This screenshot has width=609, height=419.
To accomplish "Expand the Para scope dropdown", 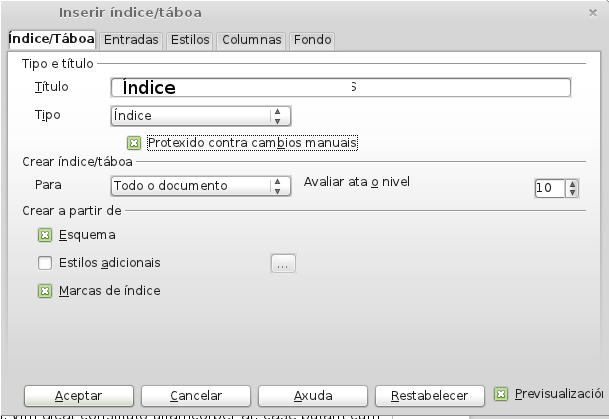I will click(280, 185).
